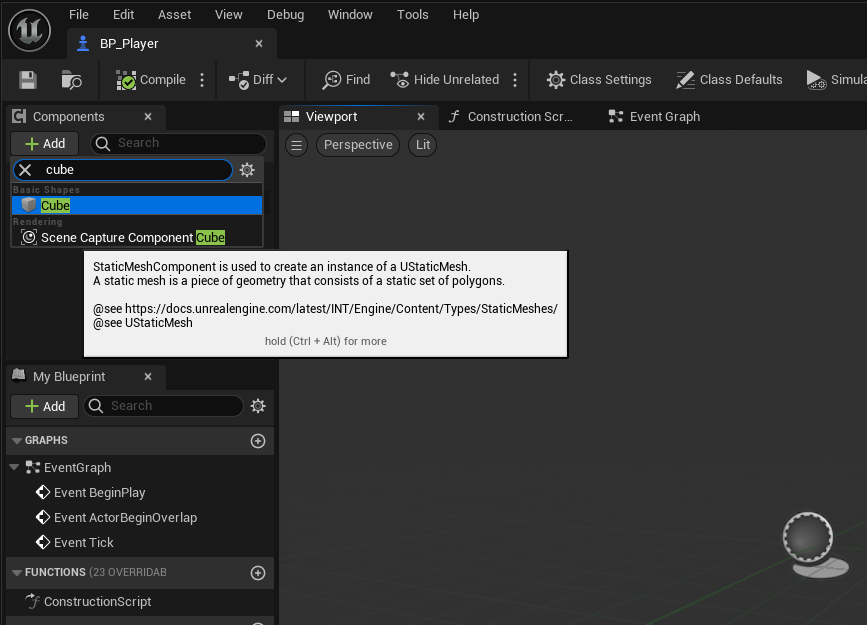The width and height of the screenshot is (867, 625).
Task: Open the Help menu
Action: point(466,15)
